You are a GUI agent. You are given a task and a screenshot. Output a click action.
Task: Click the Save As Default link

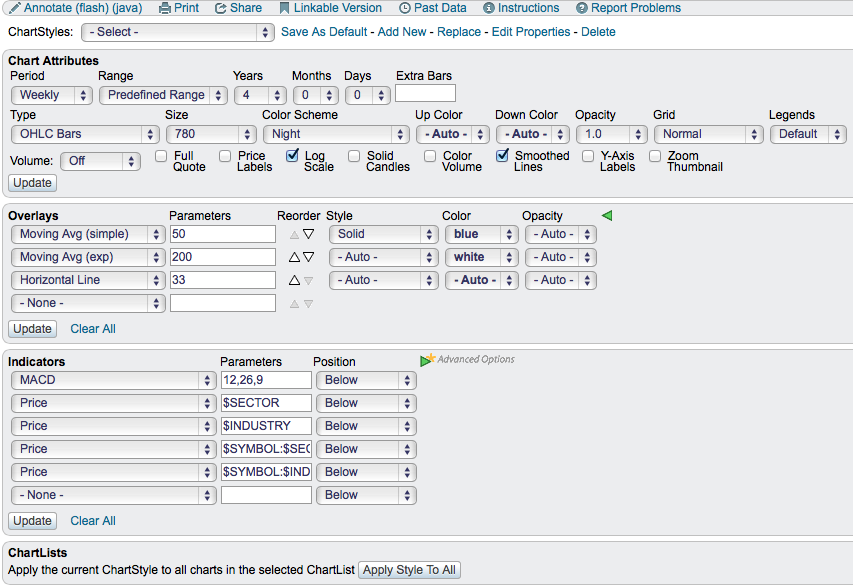point(324,32)
